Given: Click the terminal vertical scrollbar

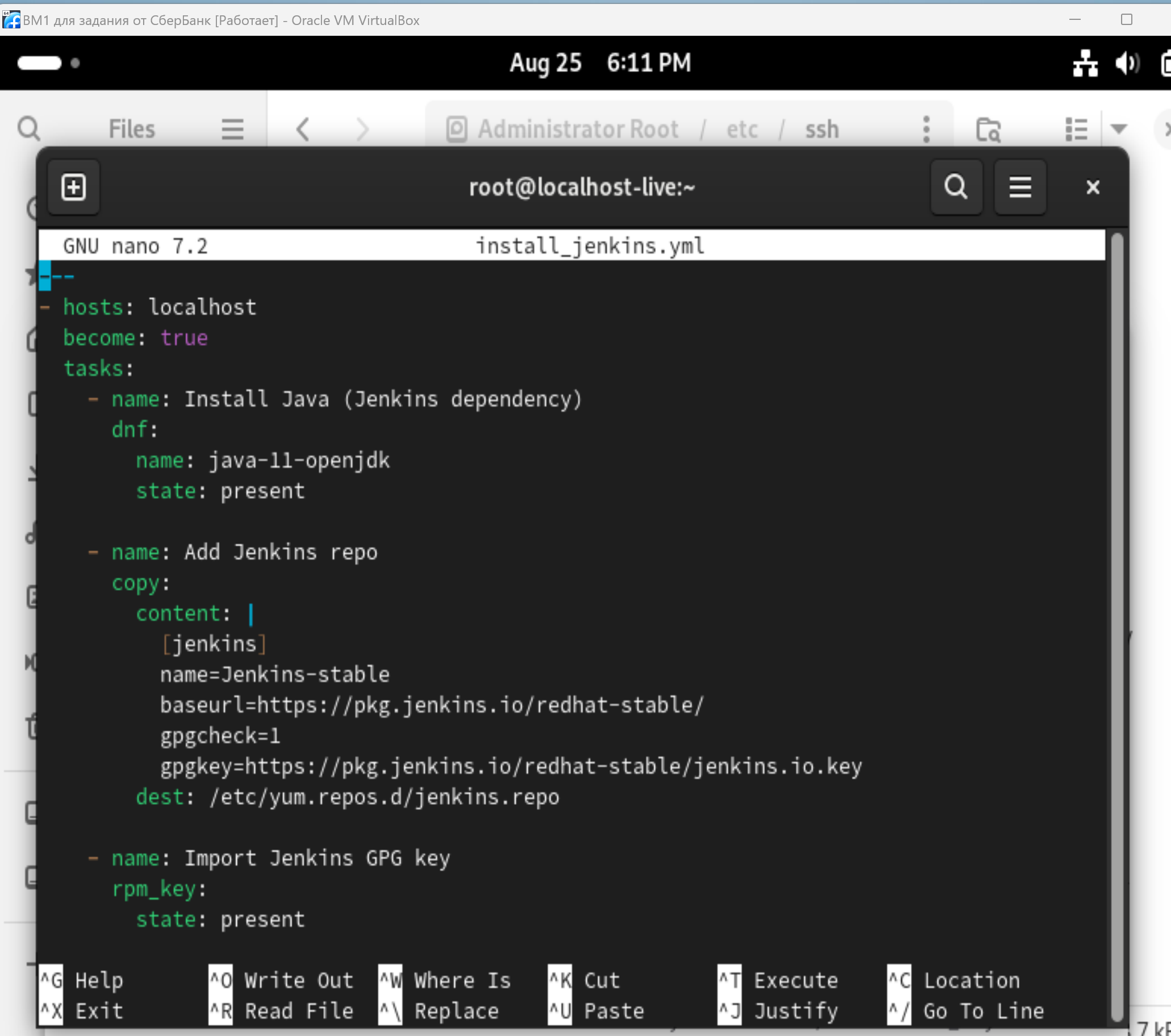Looking at the screenshot, I should tap(1116, 626).
